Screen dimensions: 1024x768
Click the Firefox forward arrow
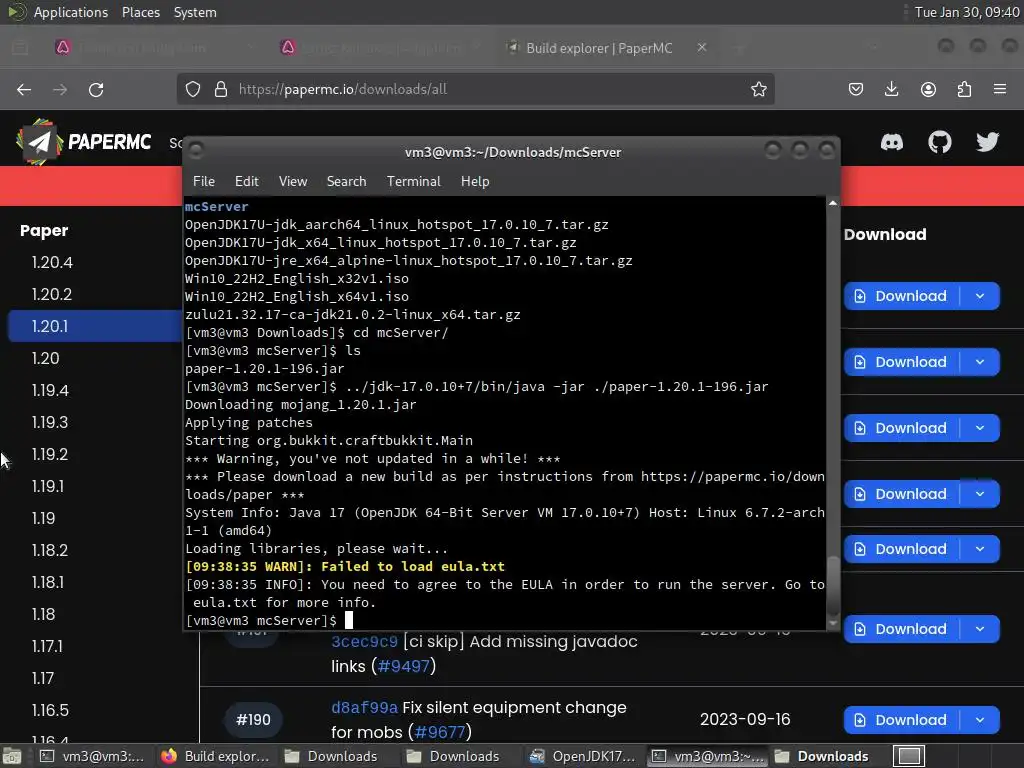[x=60, y=89]
